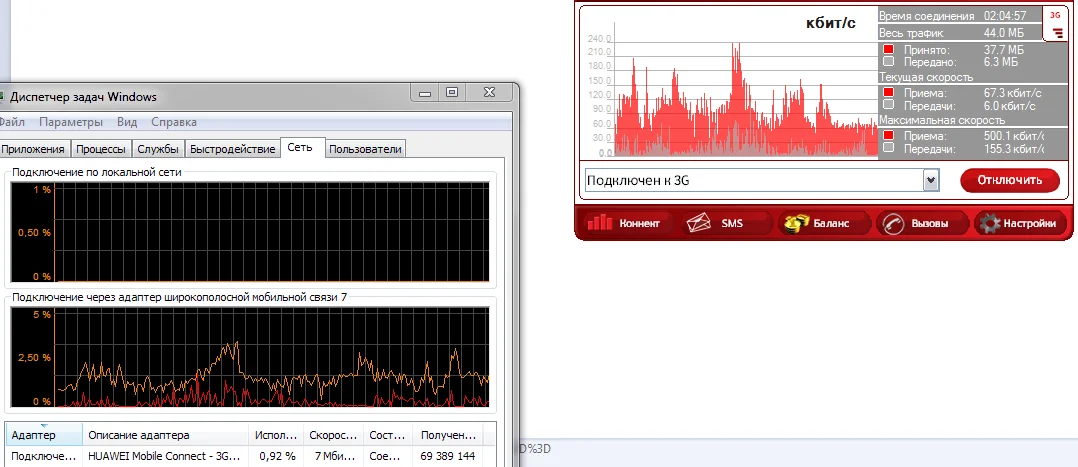The image size is (1078, 467).
Task: Select the Подключе... adapter row cell
Action: (44, 456)
